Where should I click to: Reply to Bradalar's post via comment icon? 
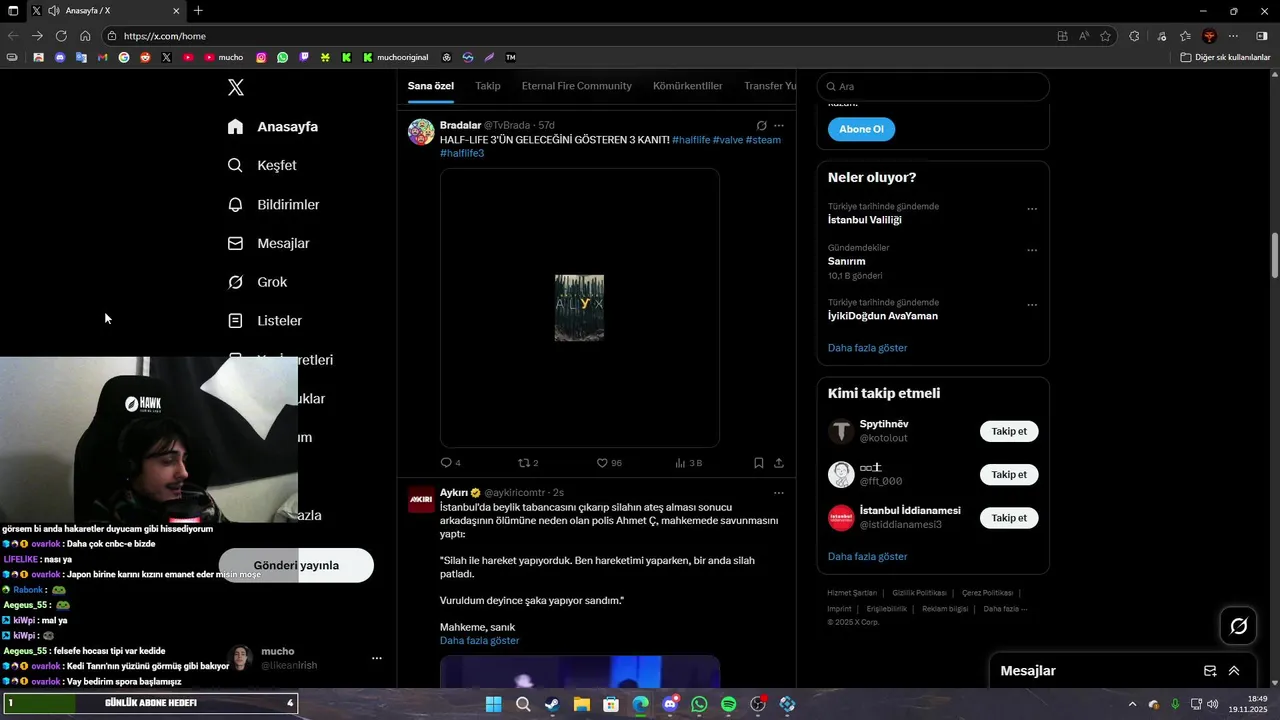click(x=446, y=463)
